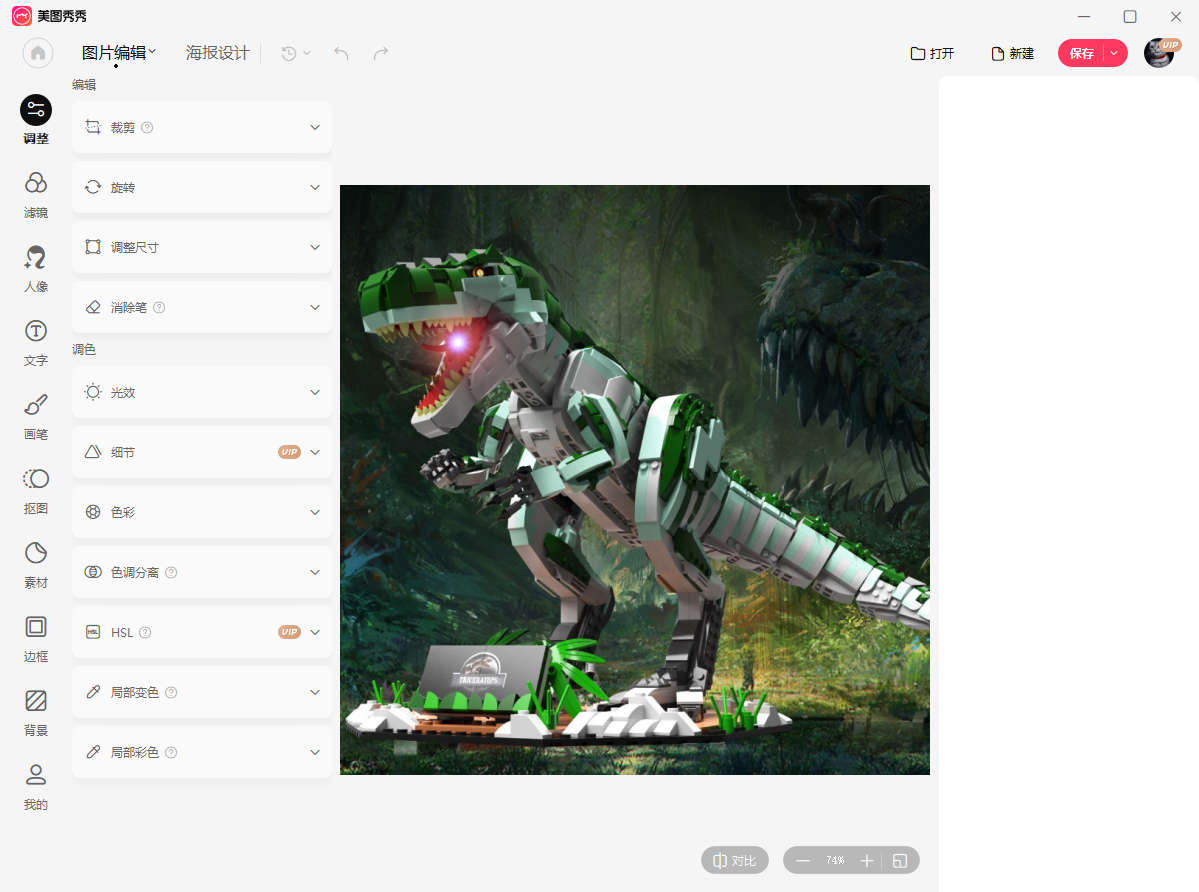Click the 新建 new file button
1199x892 pixels.
point(1012,54)
